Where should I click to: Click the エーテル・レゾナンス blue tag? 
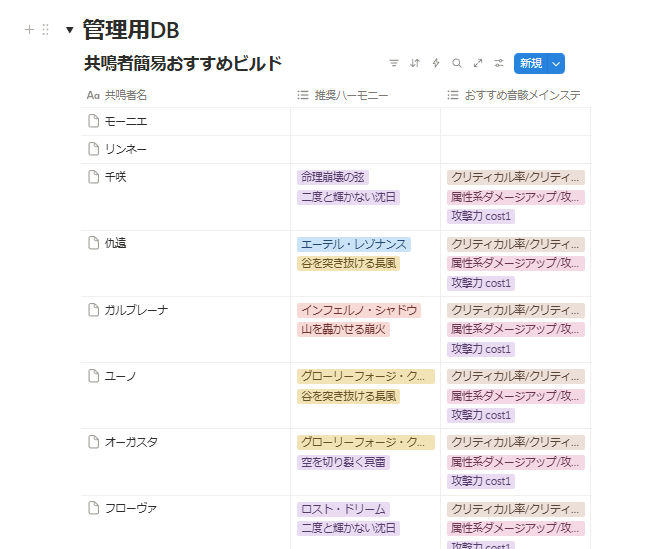(353, 244)
